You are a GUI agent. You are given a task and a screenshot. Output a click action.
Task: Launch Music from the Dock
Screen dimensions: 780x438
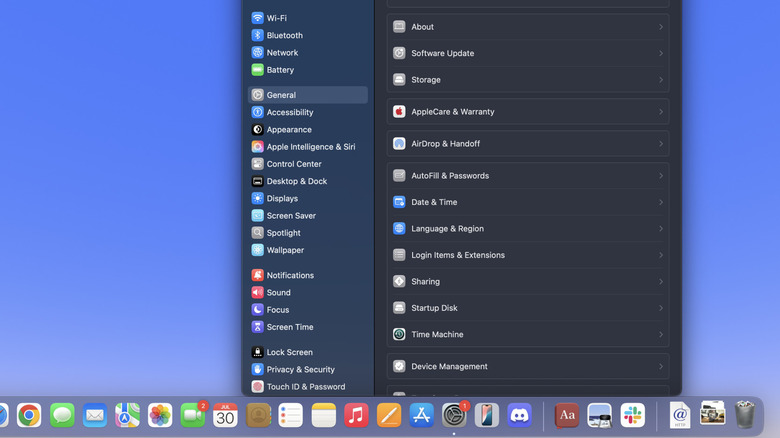[x=356, y=415]
